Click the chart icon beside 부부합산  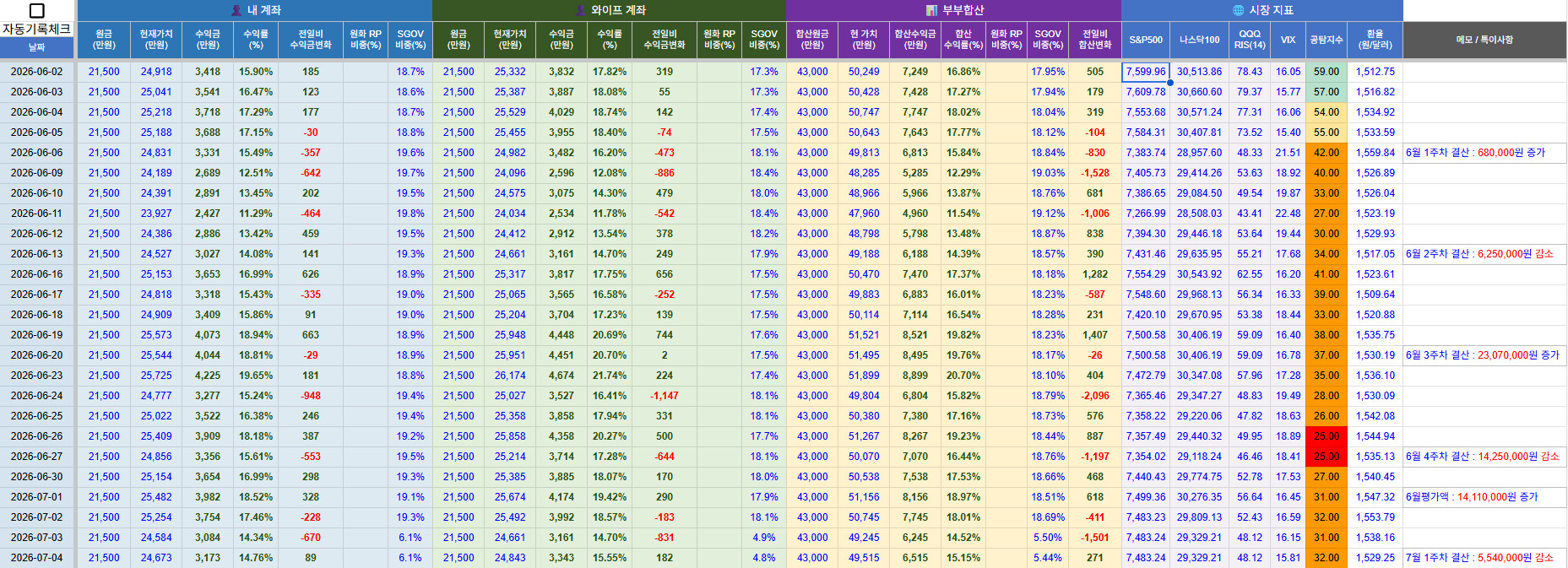coord(931,10)
